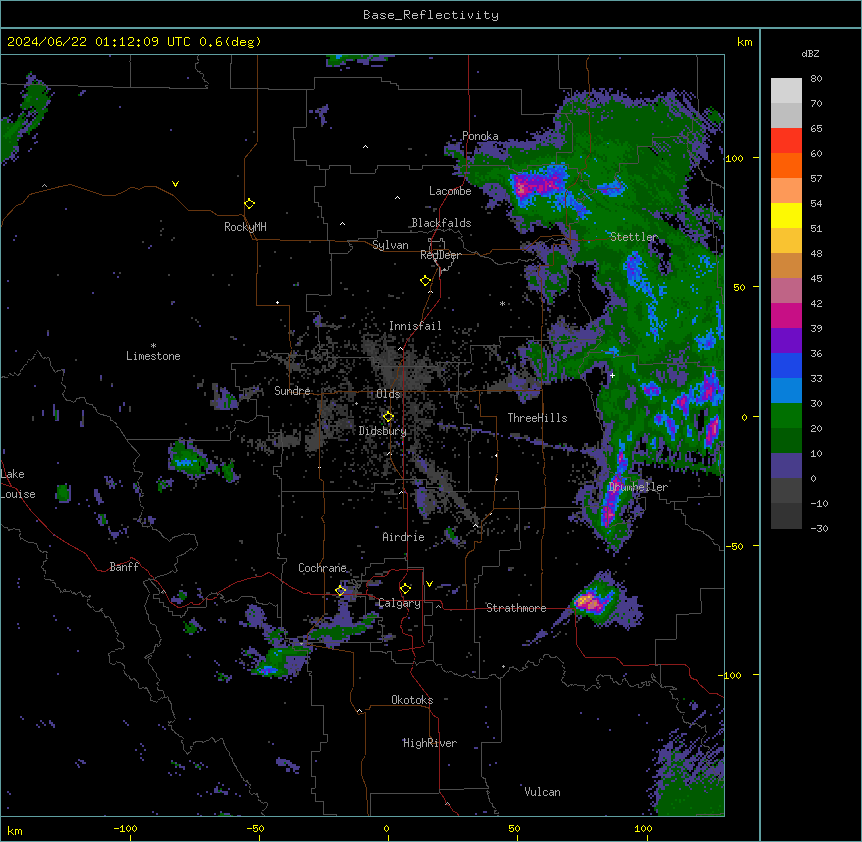The image size is (862, 842).
Task: Click the Stettler city label
Action: tap(634, 237)
